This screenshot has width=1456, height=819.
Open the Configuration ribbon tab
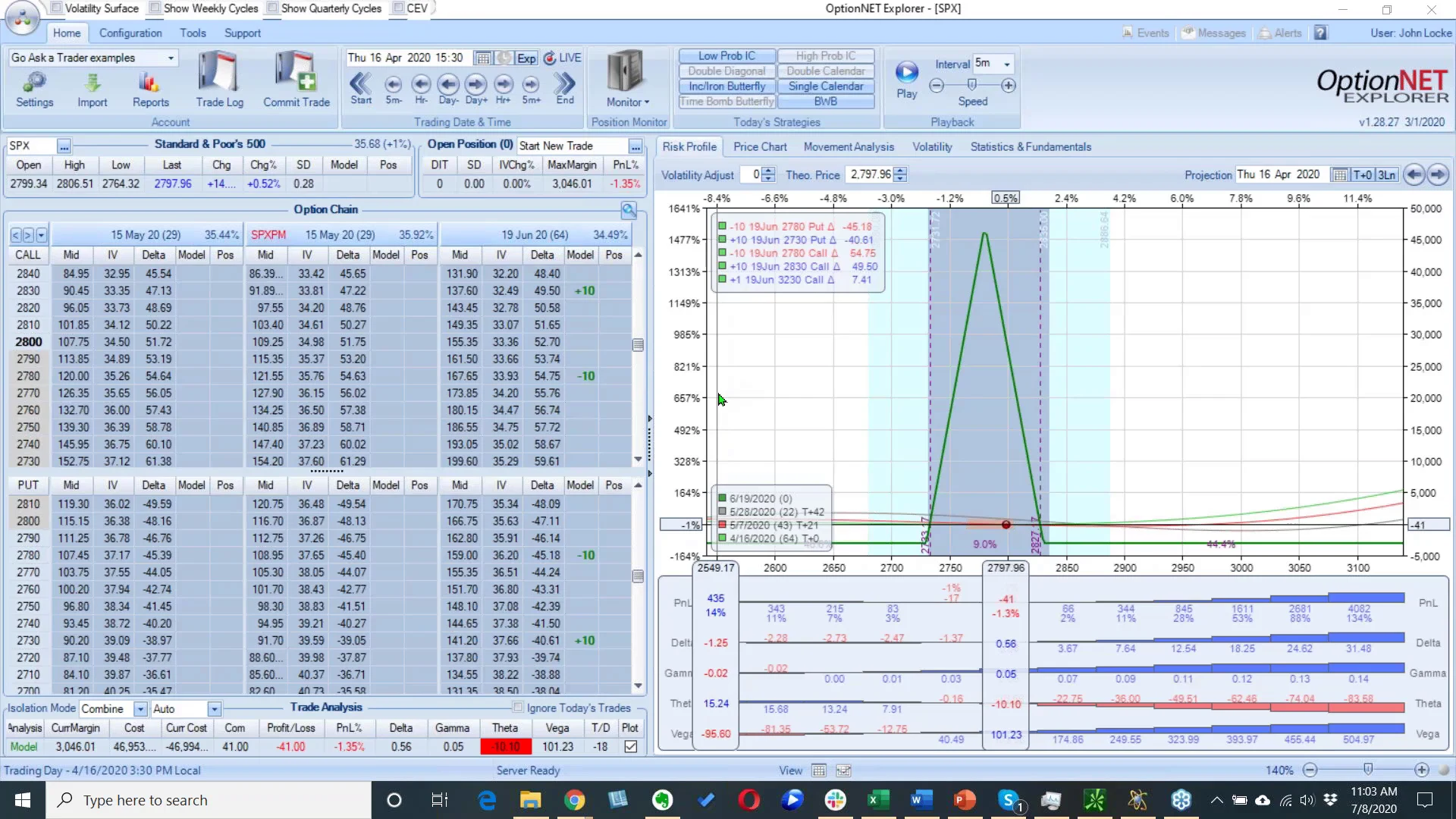point(130,33)
